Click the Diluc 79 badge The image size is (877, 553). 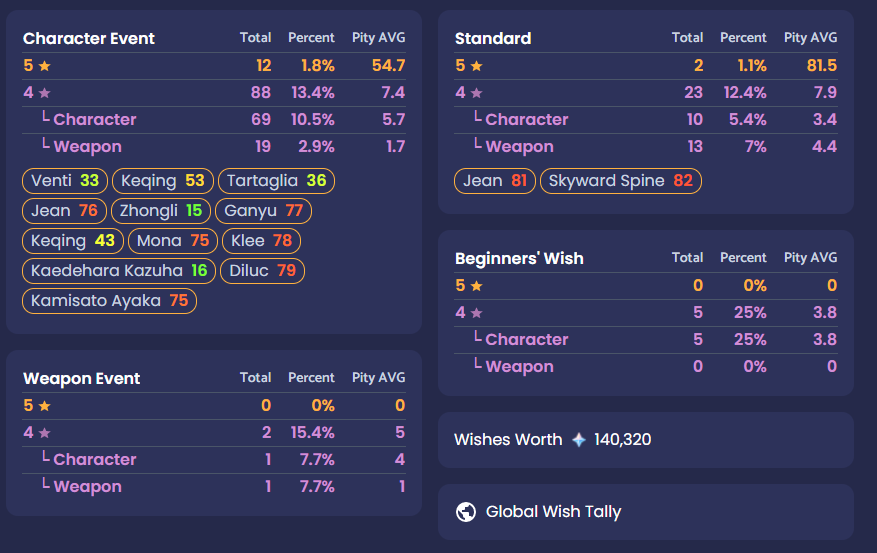click(262, 271)
